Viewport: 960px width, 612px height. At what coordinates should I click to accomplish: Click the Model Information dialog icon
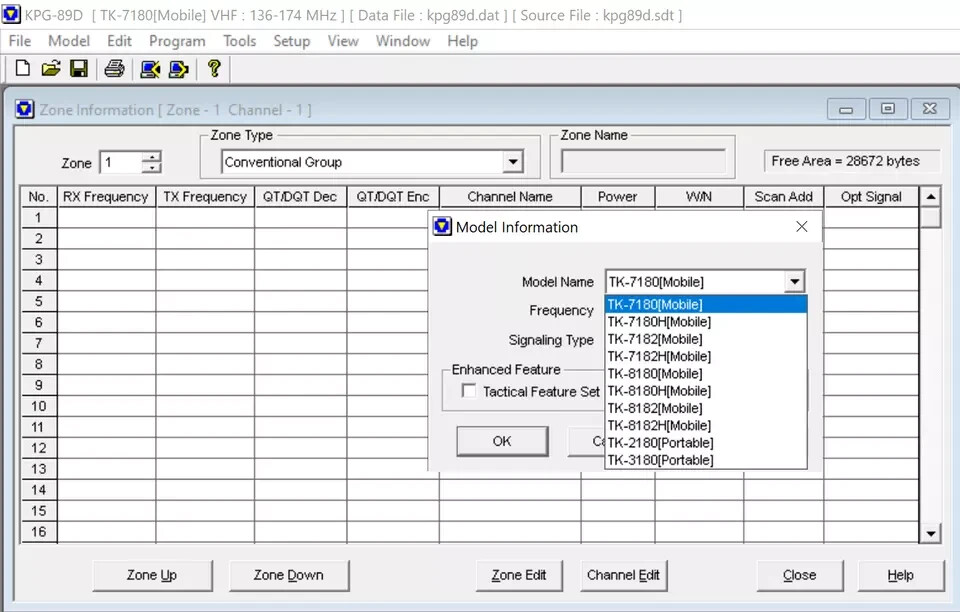click(442, 226)
